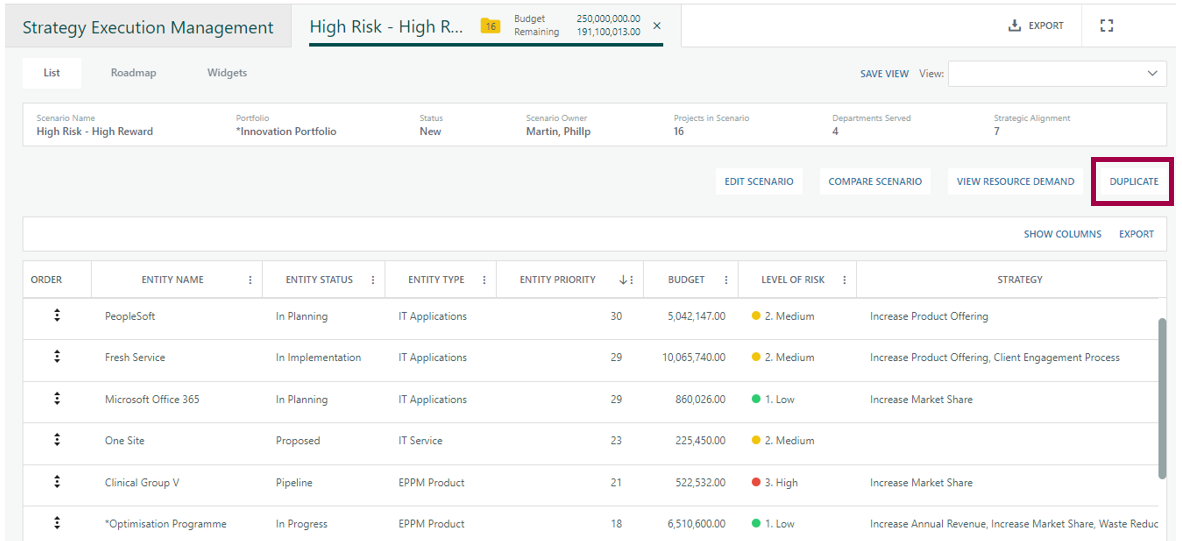
Task: Click the 'IT Service' entity type cell
Action: click(x=421, y=441)
